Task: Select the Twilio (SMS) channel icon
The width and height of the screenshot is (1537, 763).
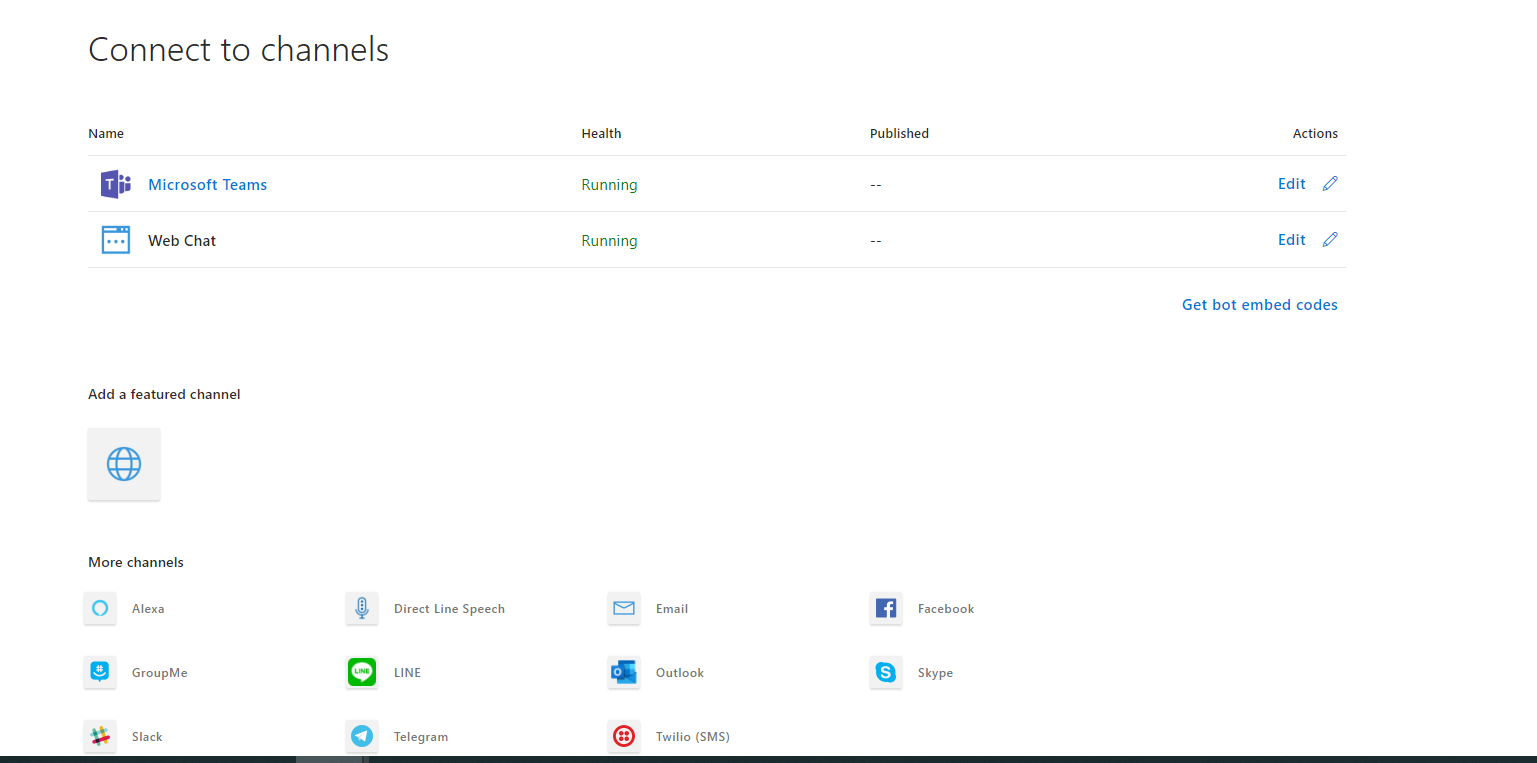Action: (624, 736)
